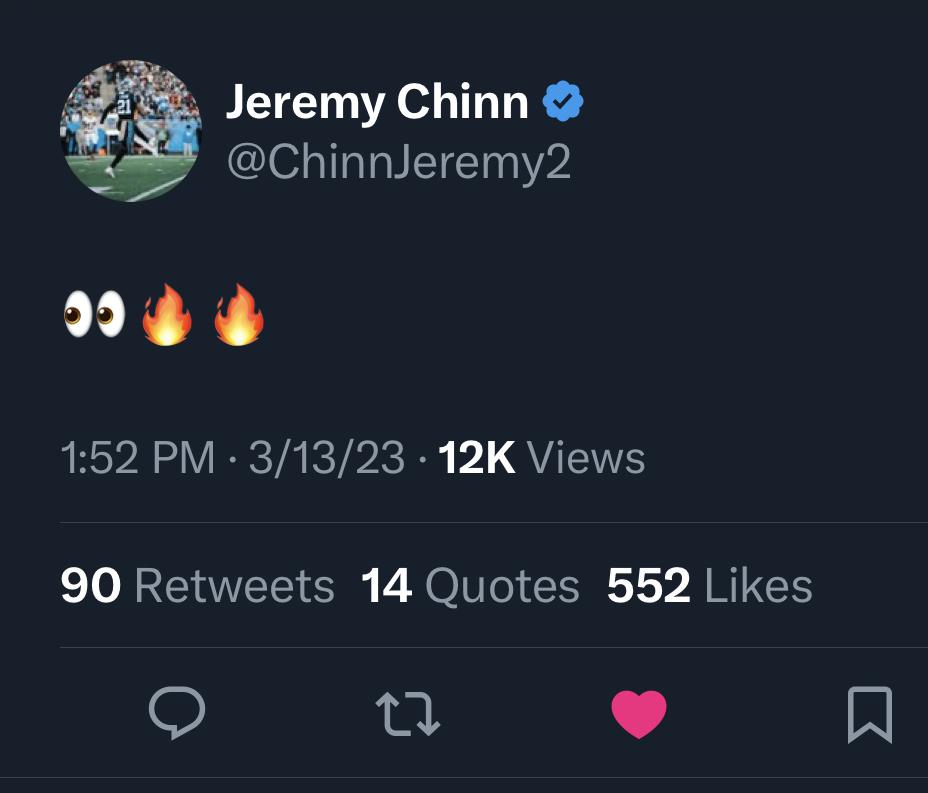Bookmark the tweet with bookmark icon
Viewport: 928px width, 793px height.
click(x=869, y=714)
